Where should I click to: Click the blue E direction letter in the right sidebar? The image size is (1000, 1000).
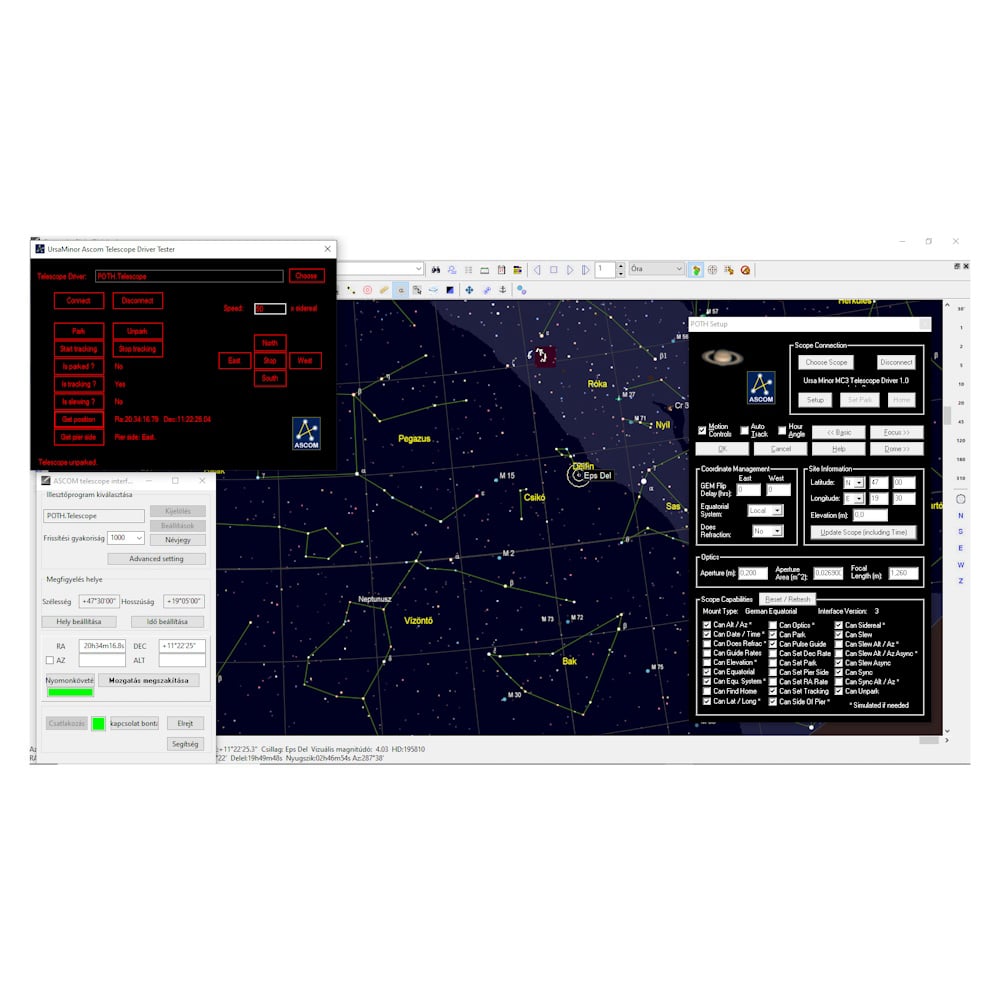click(x=960, y=548)
